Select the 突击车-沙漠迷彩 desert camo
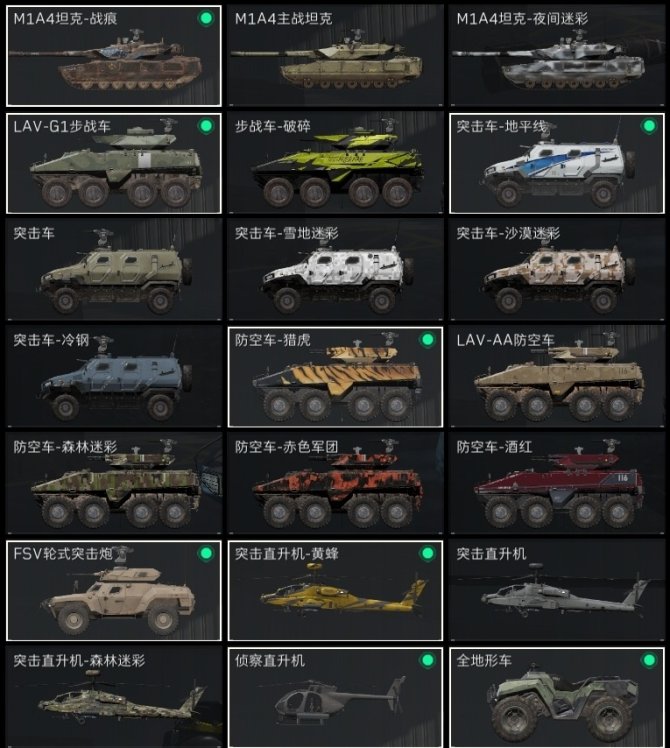Screen dimensions: 670x748 [557, 270]
